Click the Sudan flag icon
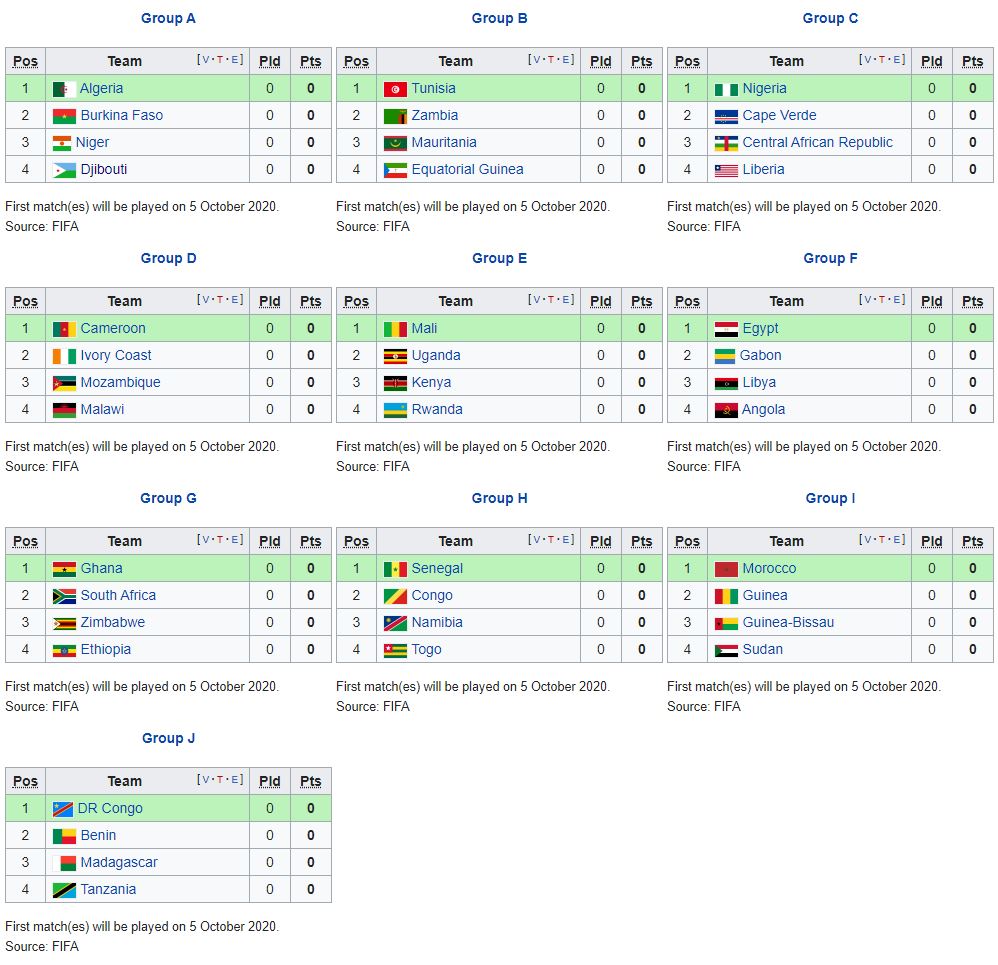 click(x=726, y=650)
